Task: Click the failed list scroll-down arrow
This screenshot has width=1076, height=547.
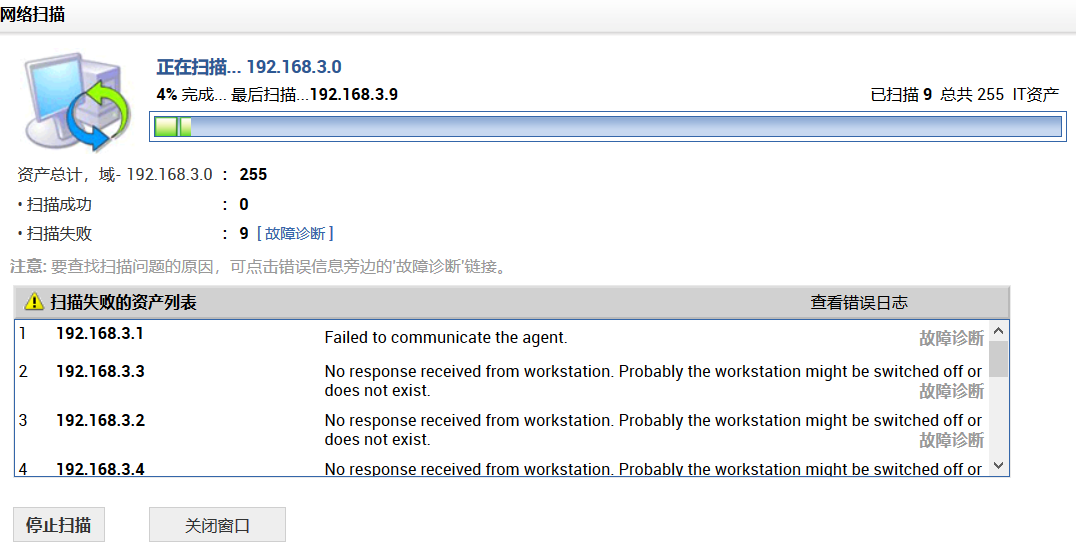Action: [998, 465]
